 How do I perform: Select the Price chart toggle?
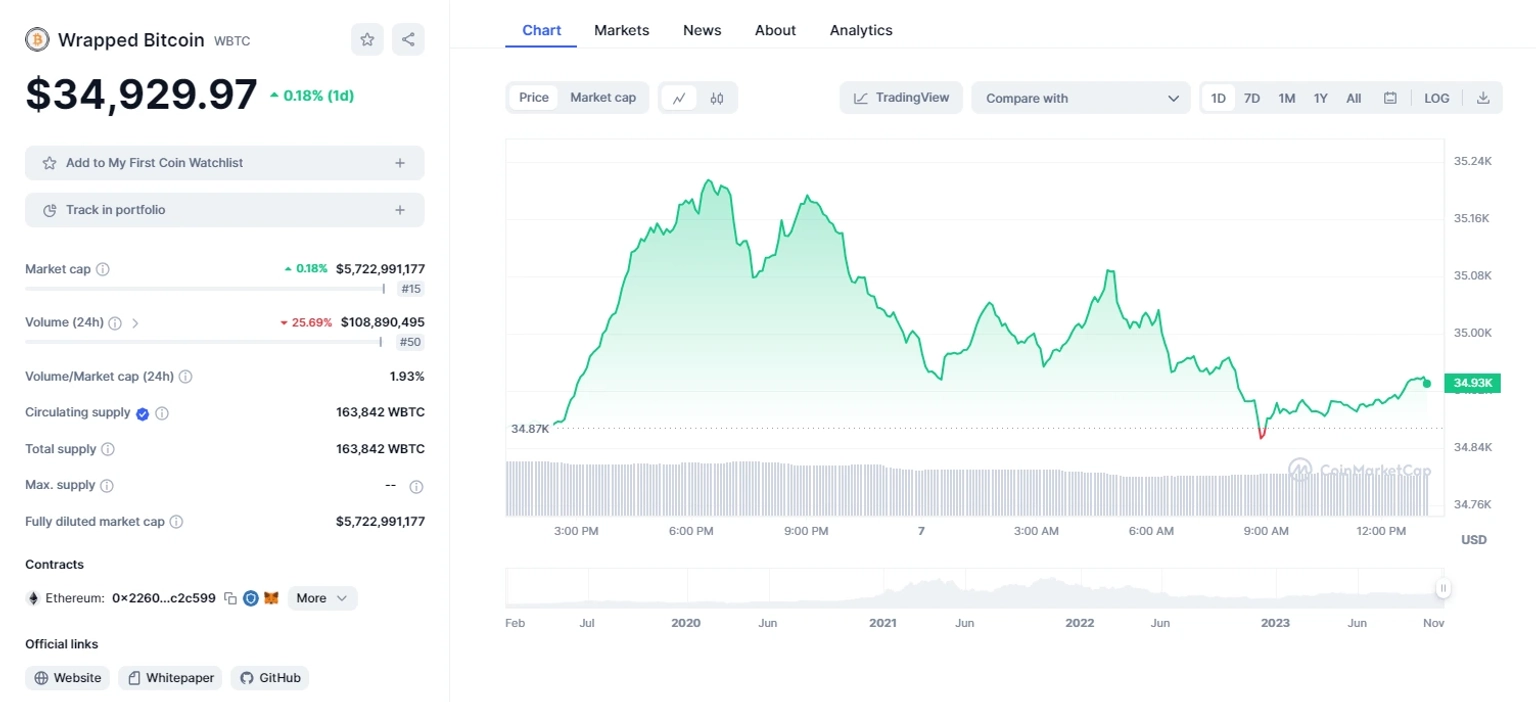[534, 97]
